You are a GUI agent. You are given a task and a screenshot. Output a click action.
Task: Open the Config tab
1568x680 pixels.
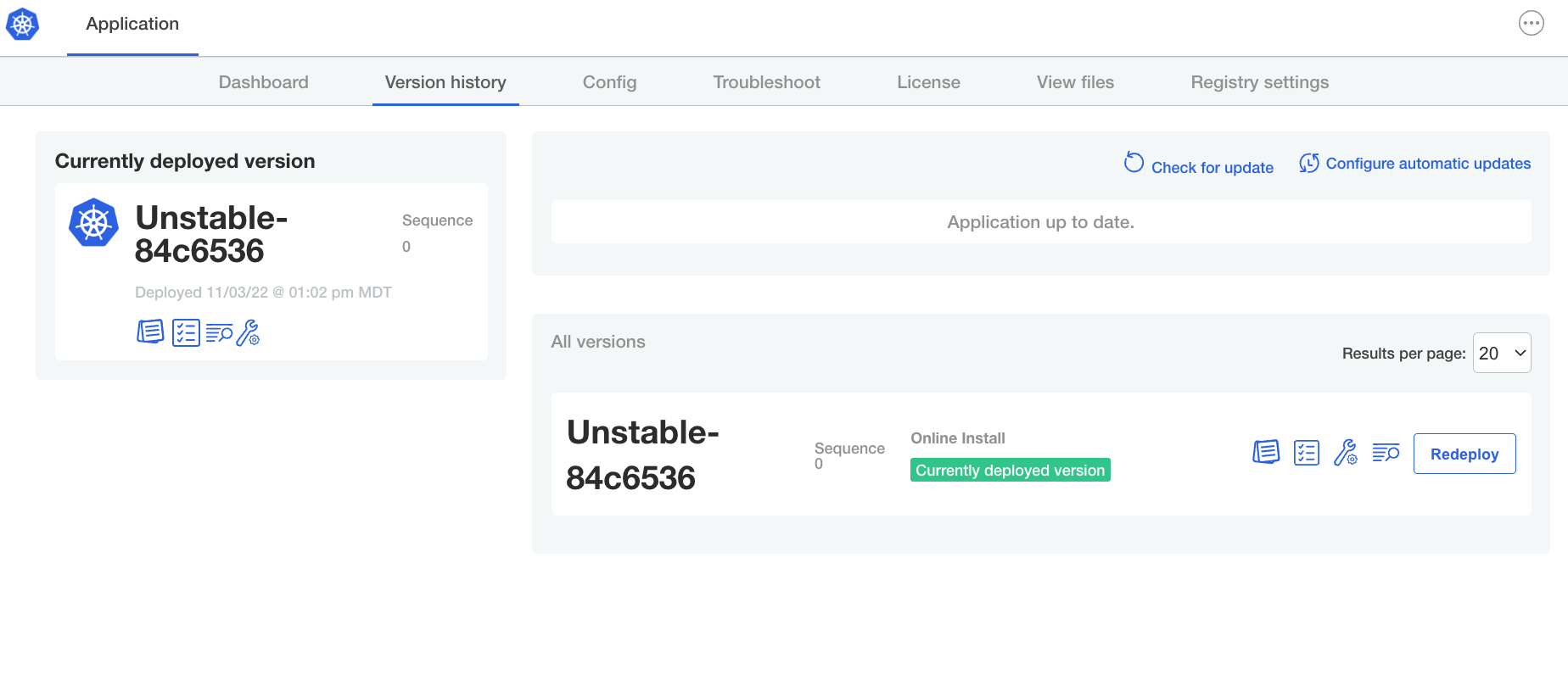click(609, 82)
